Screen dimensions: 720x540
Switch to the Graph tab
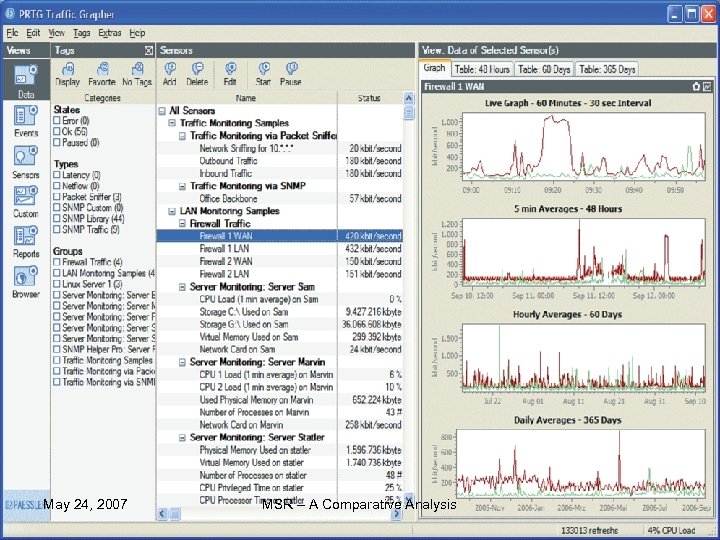[434, 68]
